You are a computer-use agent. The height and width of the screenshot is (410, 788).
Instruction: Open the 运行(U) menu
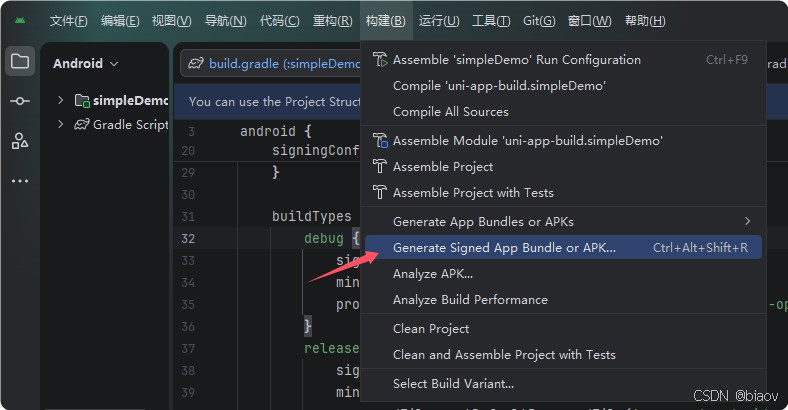[x=439, y=21]
